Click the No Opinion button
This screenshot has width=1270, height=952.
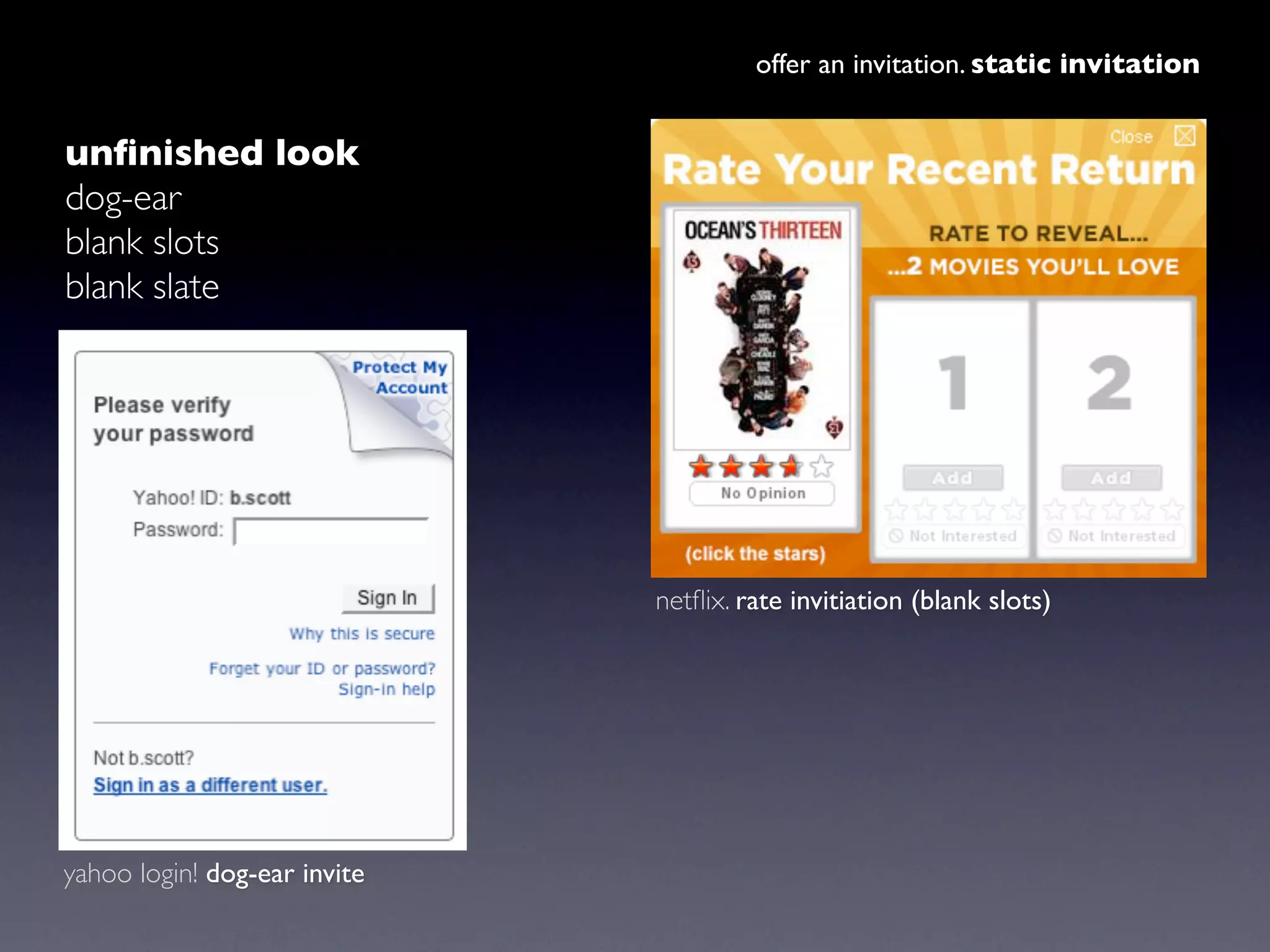762,493
